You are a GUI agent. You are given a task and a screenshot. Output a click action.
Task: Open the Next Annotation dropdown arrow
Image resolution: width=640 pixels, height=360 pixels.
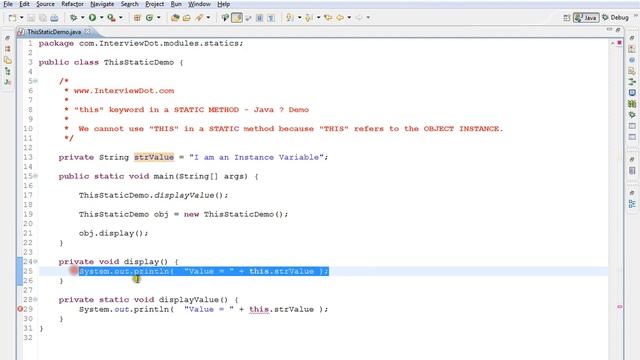pyautogui.click(x=299, y=18)
